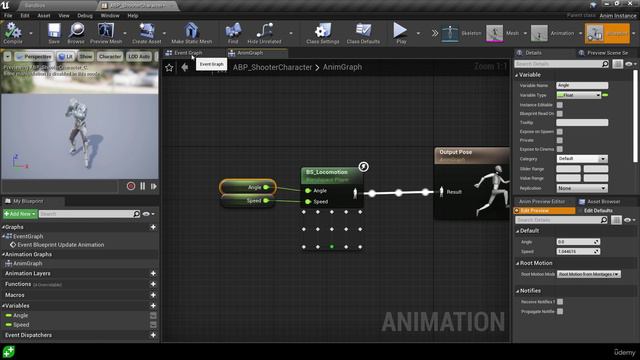Select the highlighted Blueprint mode button

point(607,33)
